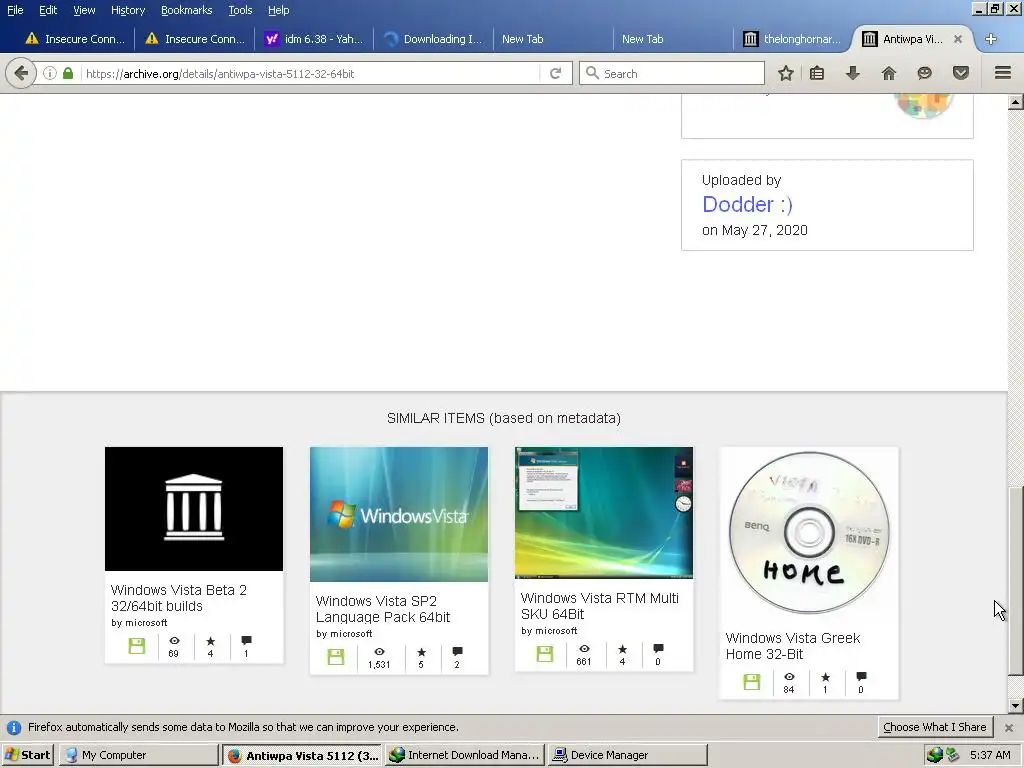Open the Windows Vista logo thumbnail
The width and height of the screenshot is (1024, 768).
pos(399,514)
